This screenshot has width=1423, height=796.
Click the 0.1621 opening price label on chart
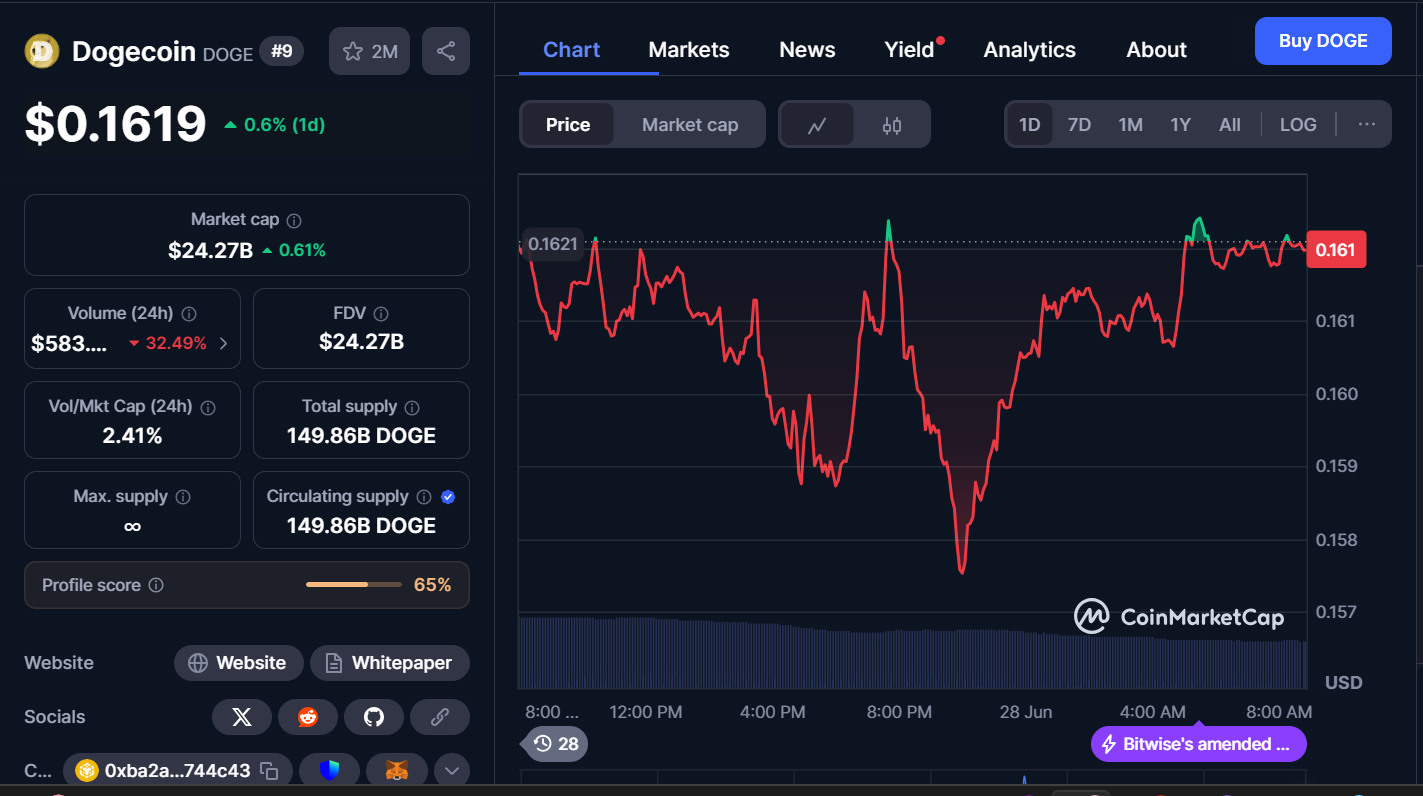click(x=553, y=244)
